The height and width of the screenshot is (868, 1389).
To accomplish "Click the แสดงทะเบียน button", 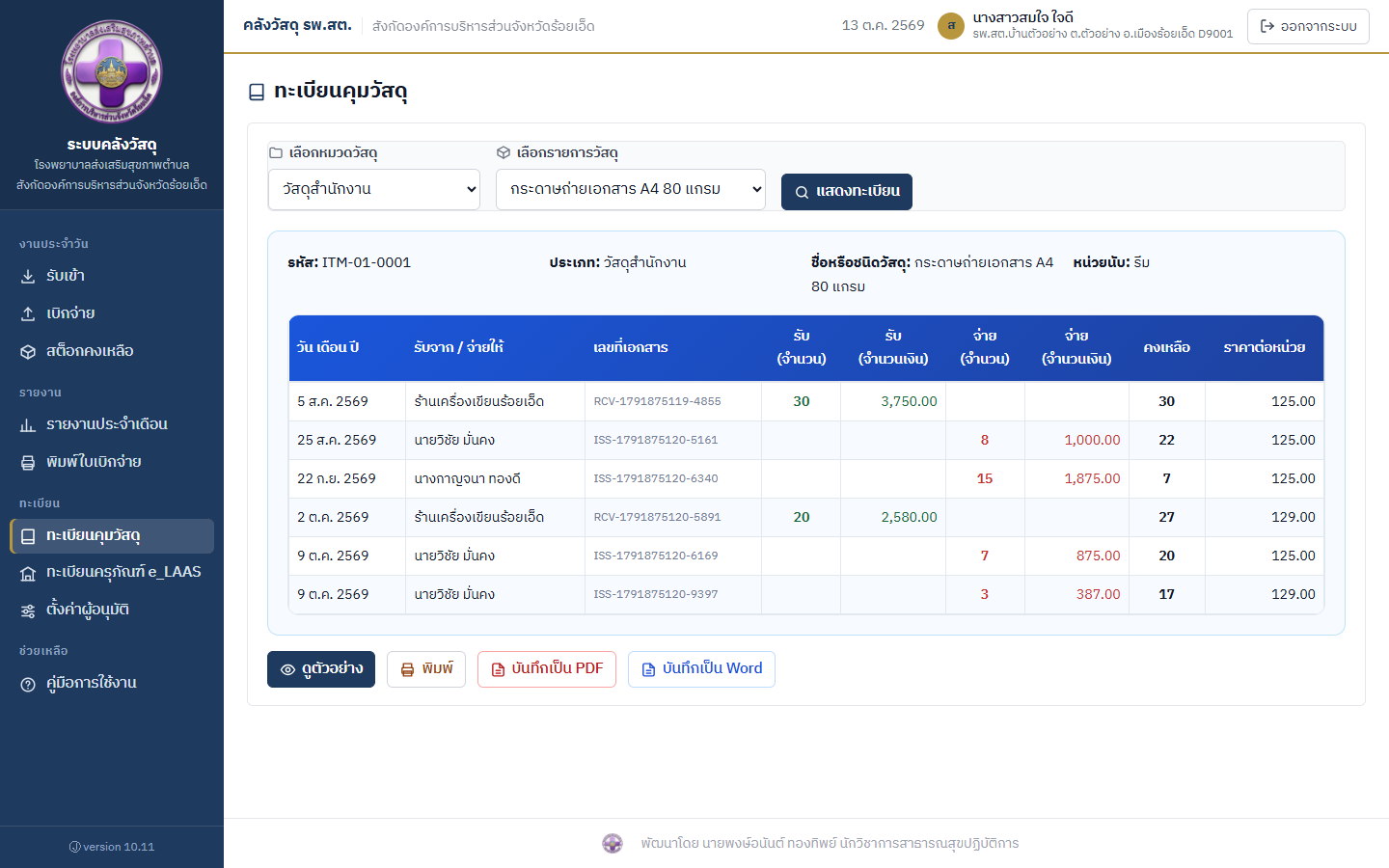I will pyautogui.click(x=847, y=192).
